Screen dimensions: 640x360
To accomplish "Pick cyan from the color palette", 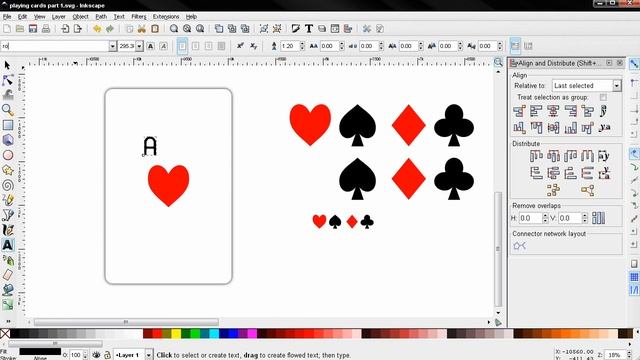I will tap(214, 334).
